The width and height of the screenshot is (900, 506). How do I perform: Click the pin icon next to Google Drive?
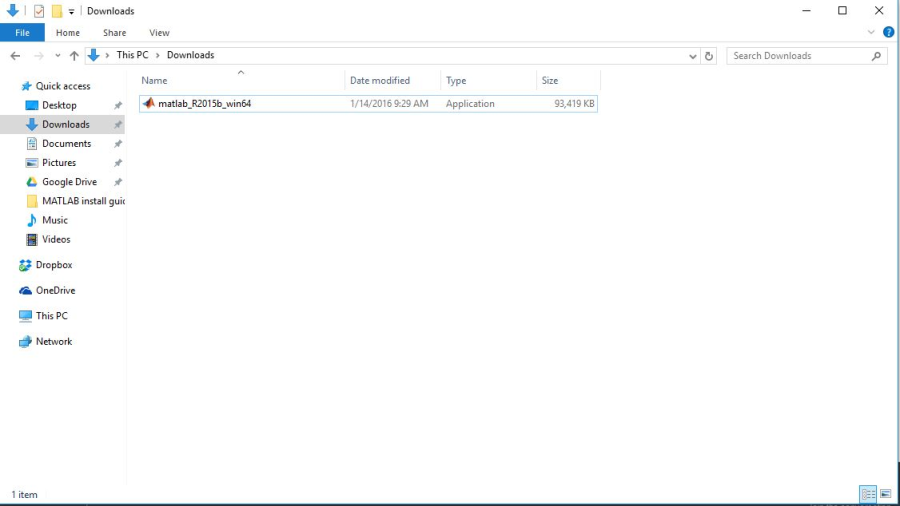click(118, 182)
